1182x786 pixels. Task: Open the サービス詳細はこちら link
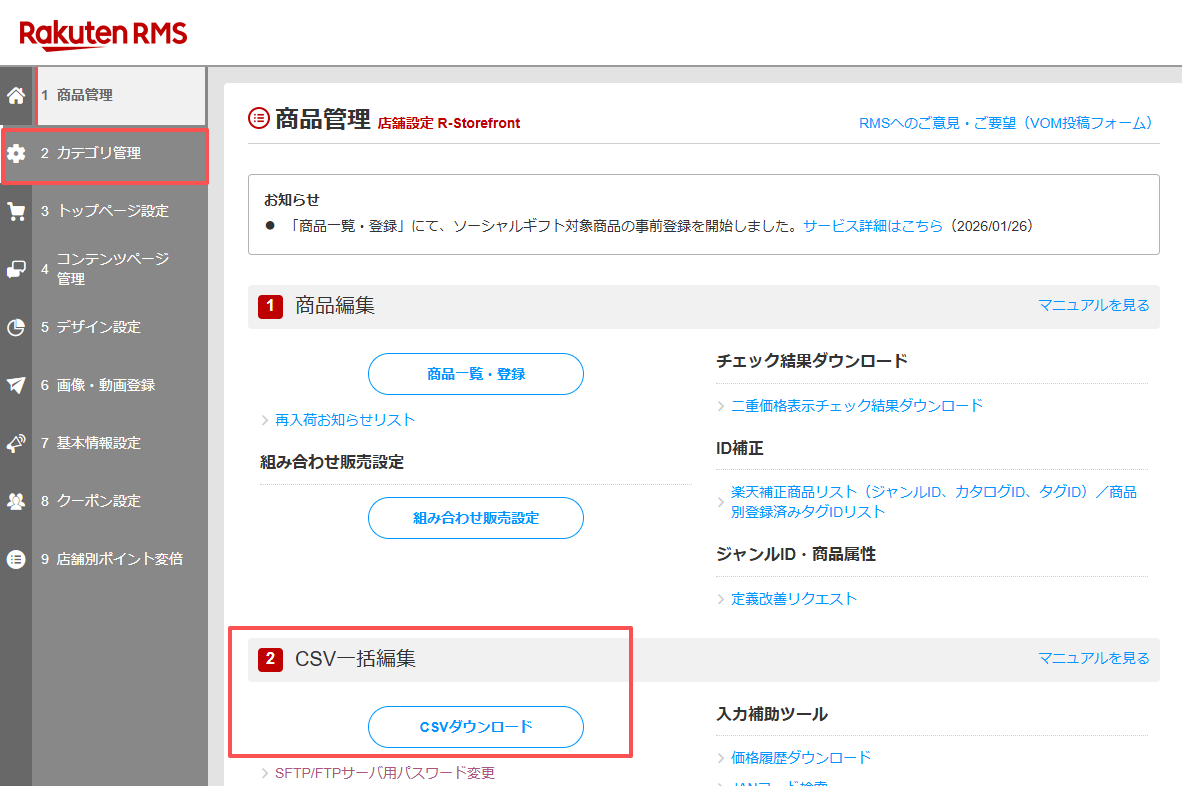(x=873, y=226)
